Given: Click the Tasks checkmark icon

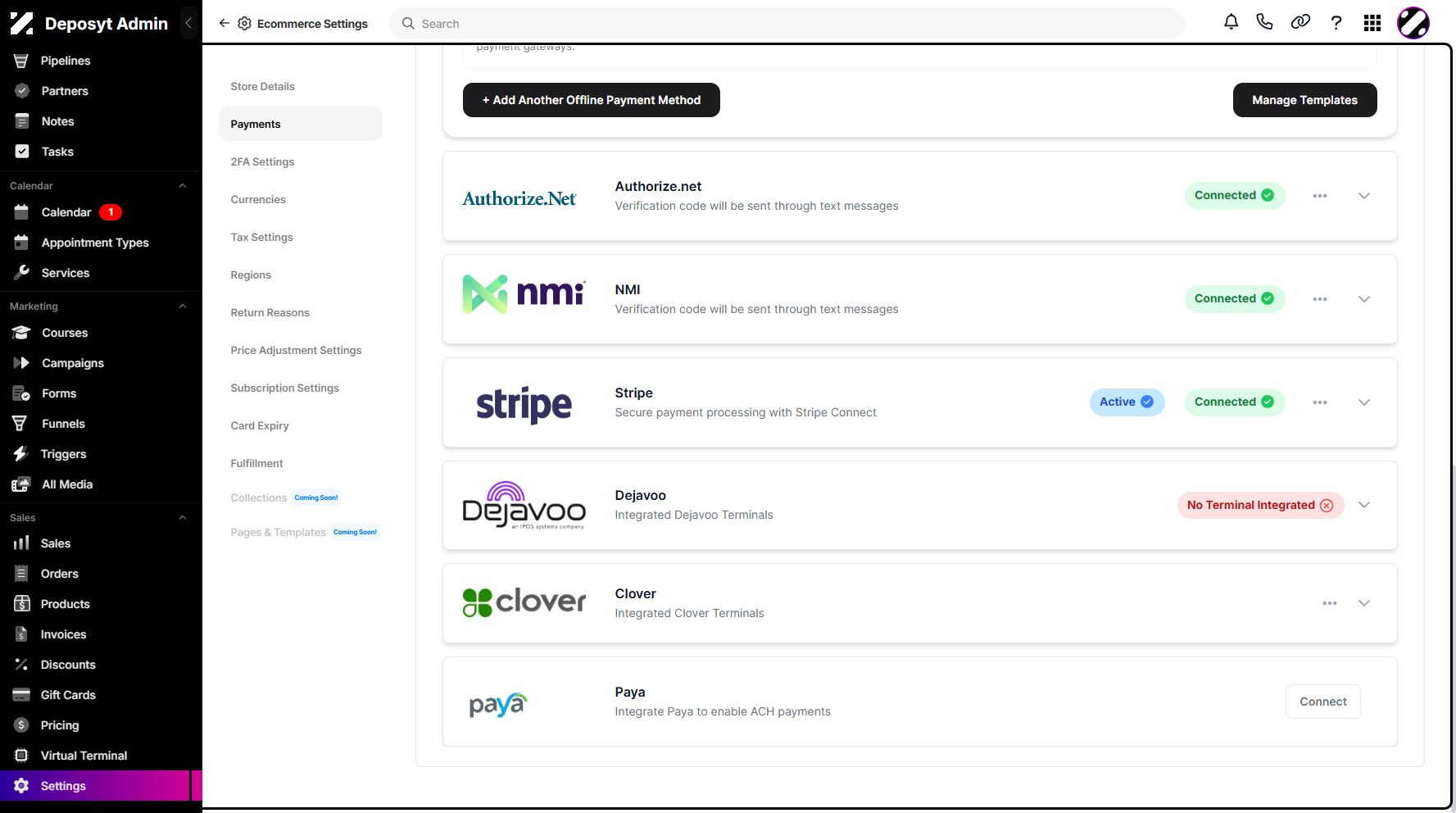Looking at the screenshot, I should point(22,152).
